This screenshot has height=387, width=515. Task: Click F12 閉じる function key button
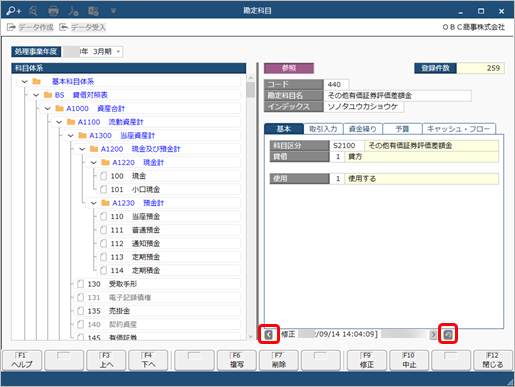[x=493, y=360]
